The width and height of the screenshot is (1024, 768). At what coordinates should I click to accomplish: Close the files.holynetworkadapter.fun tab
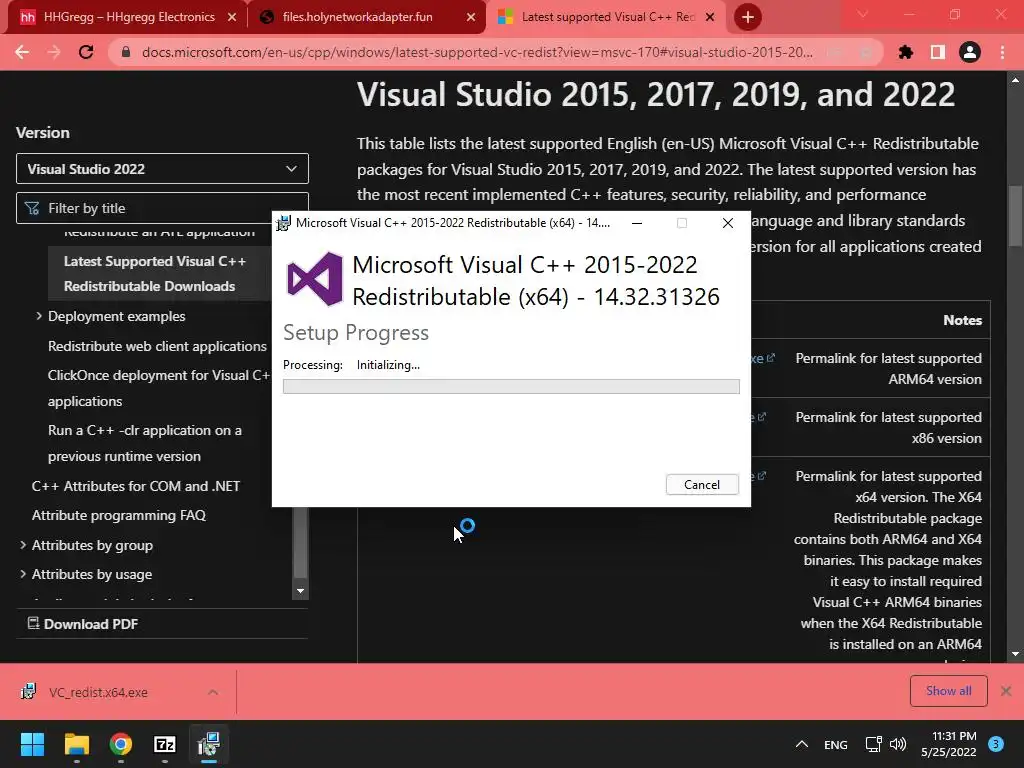coord(471,17)
